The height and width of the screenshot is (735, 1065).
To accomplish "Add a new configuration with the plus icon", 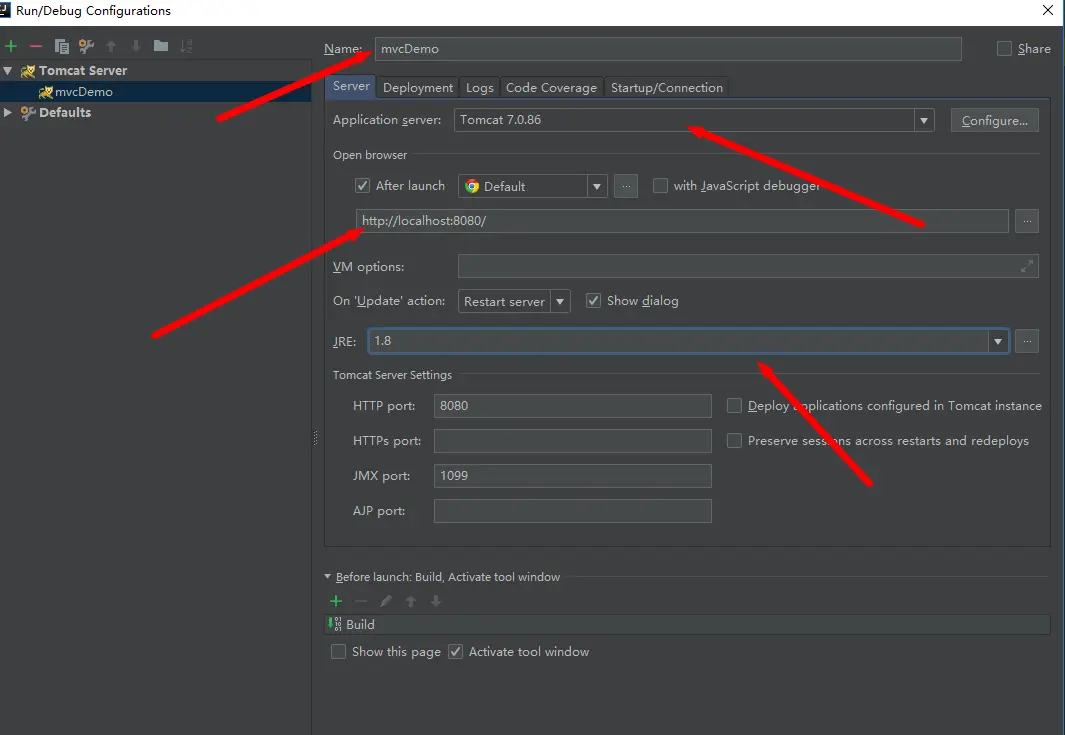I will [x=11, y=46].
